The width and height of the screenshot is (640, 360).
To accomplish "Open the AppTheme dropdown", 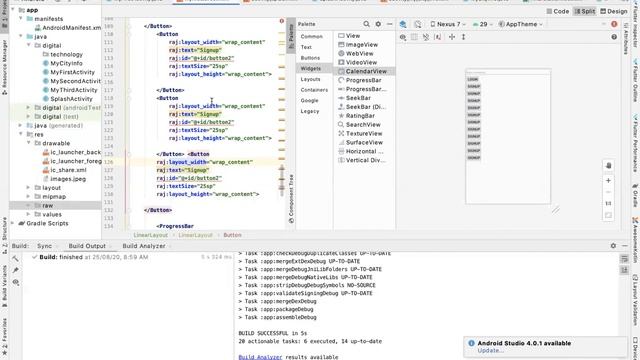I will coord(520,24).
